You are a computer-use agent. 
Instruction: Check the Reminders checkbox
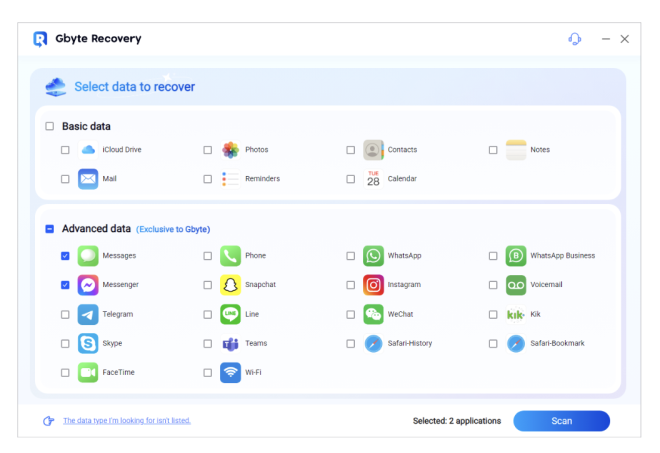208,179
